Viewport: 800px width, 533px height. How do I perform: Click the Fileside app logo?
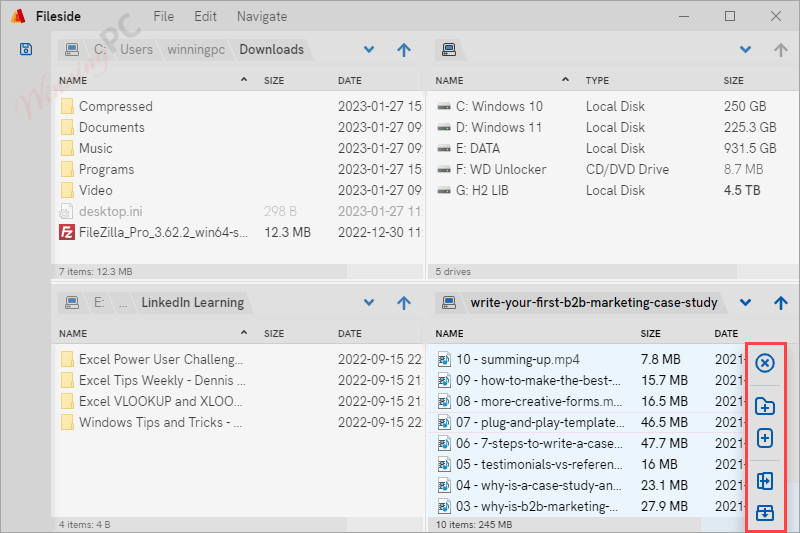coord(18,16)
